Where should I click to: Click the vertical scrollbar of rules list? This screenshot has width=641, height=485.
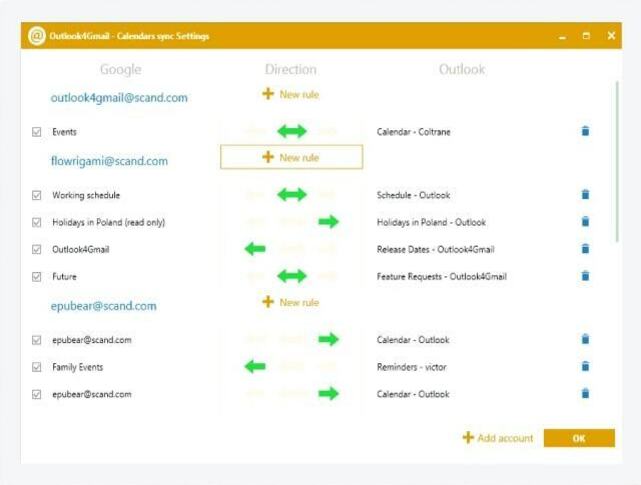(617, 162)
